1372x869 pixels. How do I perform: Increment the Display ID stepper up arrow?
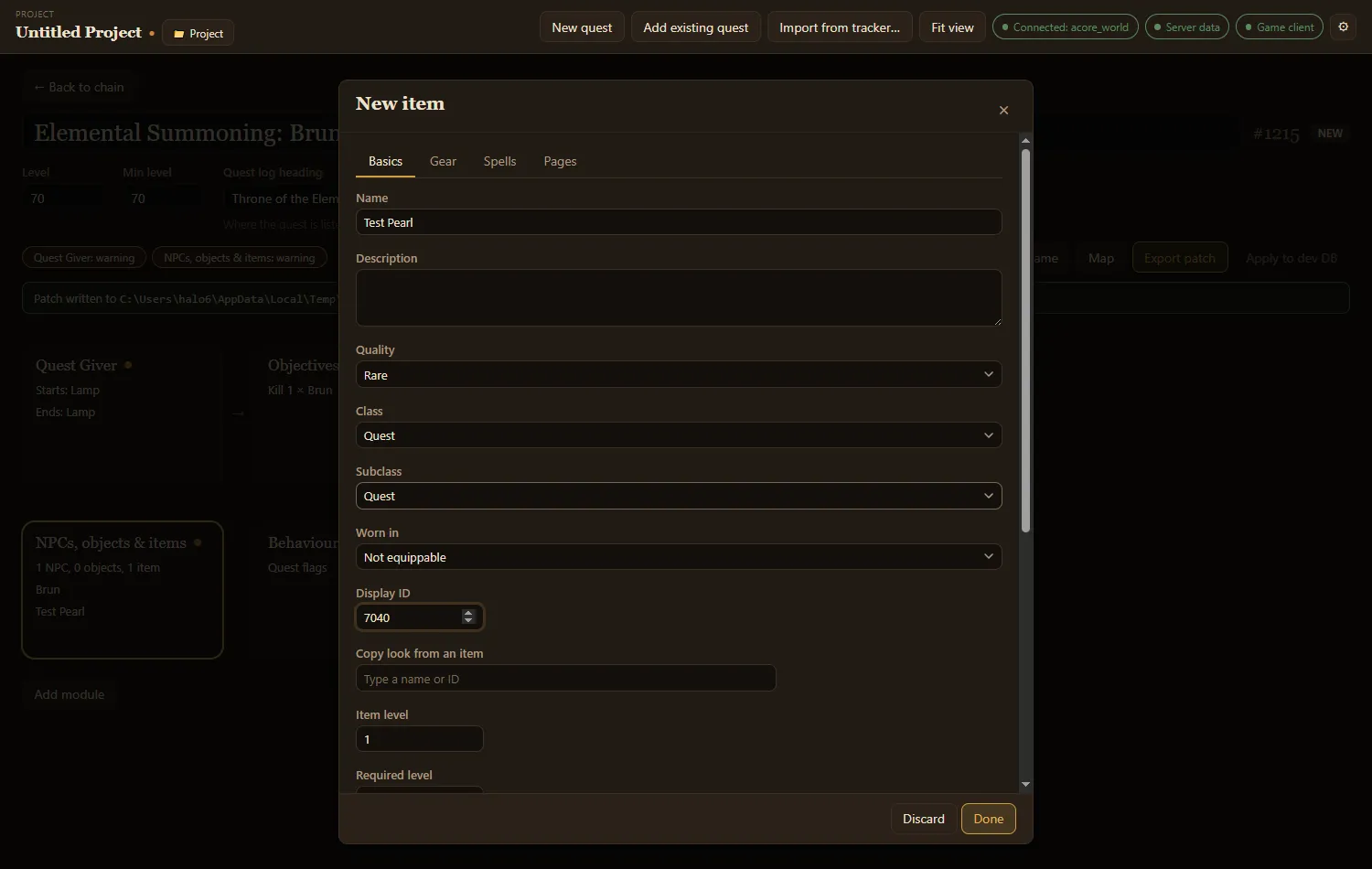[468, 613]
